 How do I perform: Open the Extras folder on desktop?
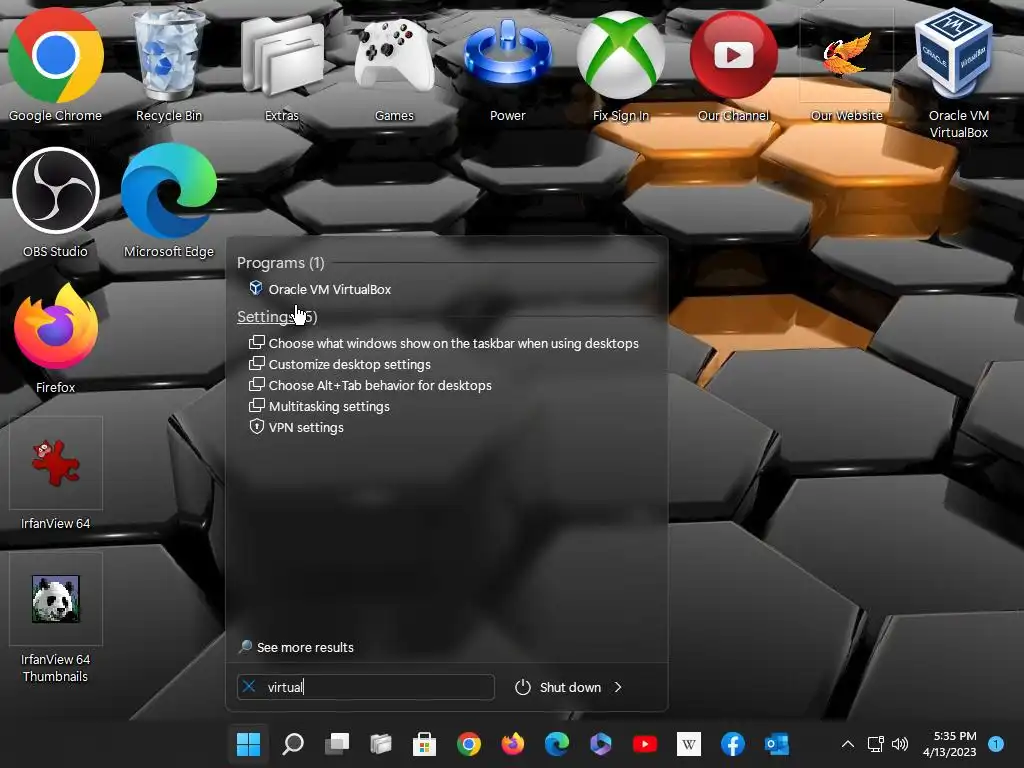click(281, 65)
